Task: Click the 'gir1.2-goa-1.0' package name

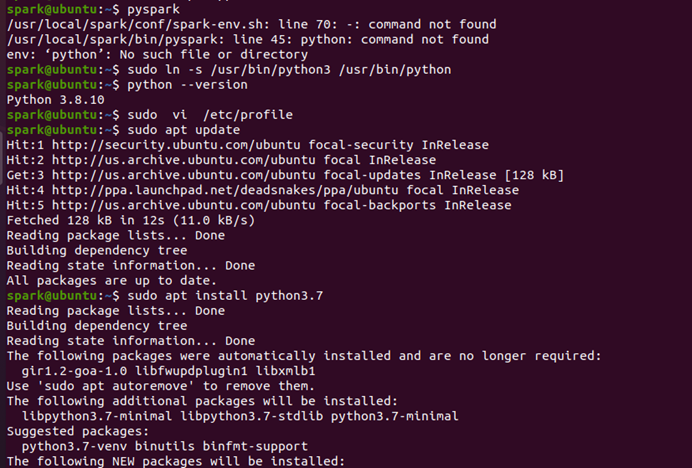Action: coord(74,371)
